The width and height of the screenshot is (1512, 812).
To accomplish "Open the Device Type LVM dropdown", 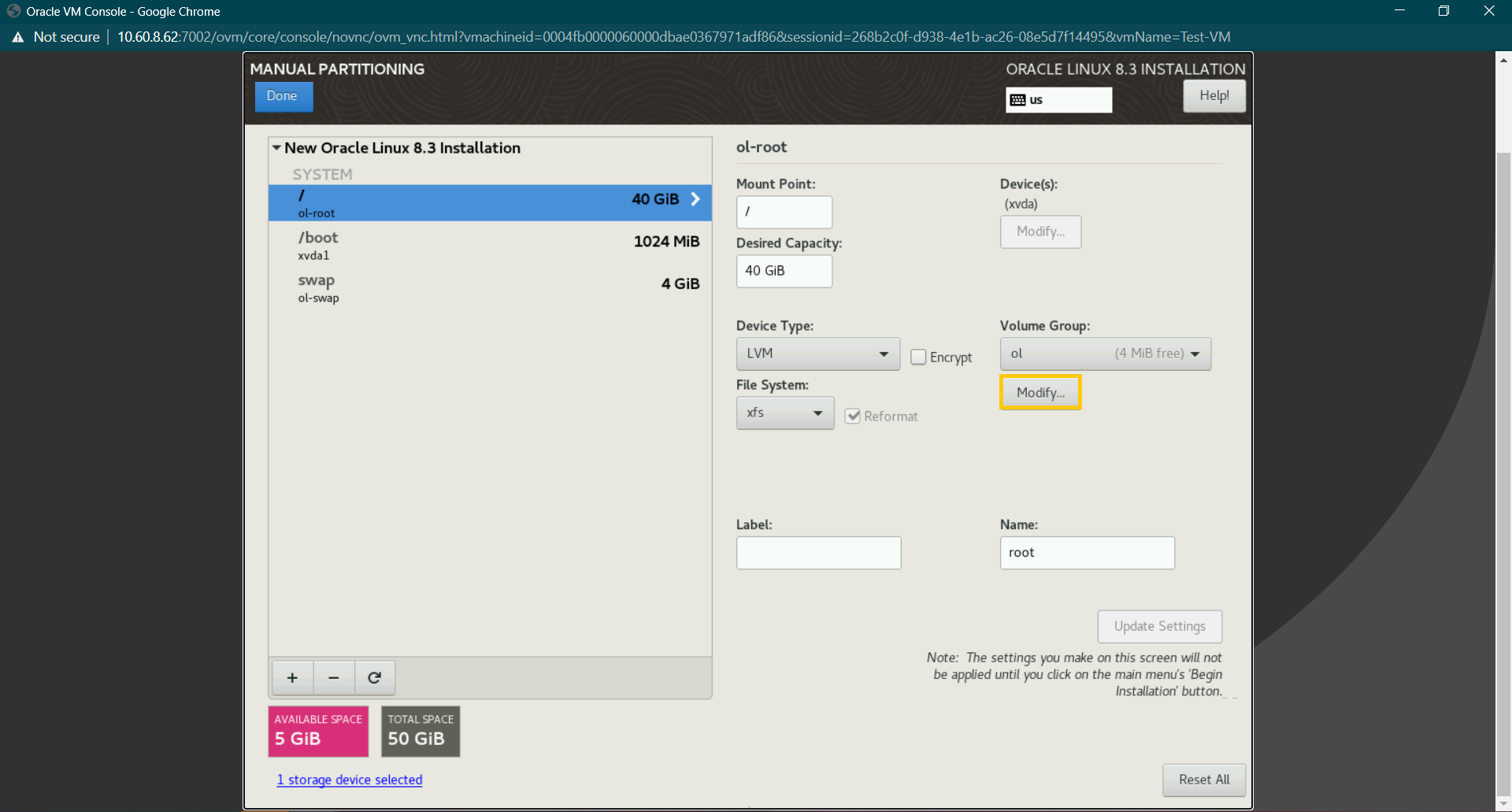I will [817, 354].
